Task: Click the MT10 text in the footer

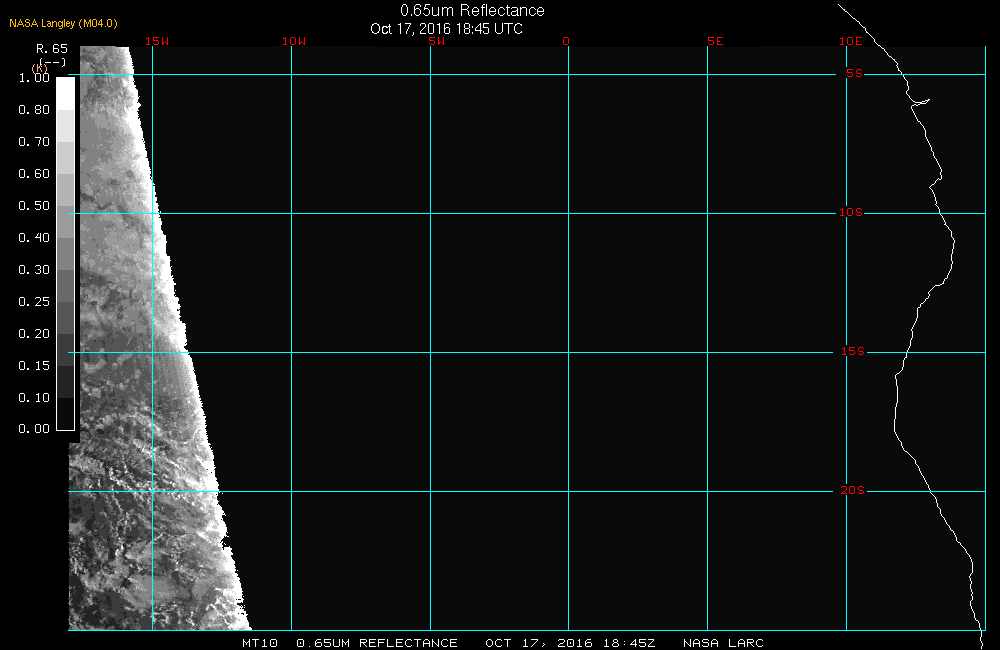Action: click(x=260, y=643)
